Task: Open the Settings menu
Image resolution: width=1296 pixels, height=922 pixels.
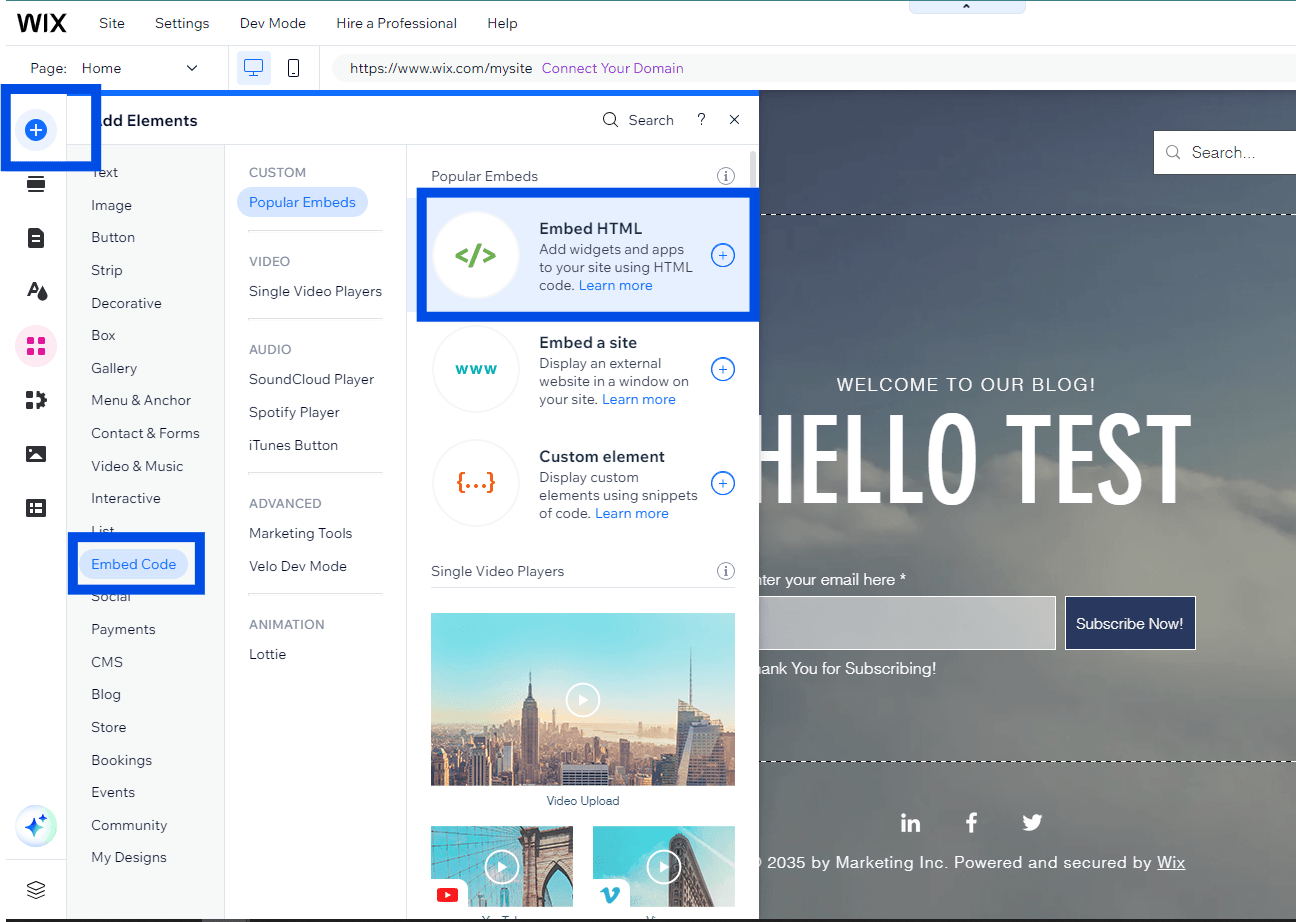Action: point(182,23)
